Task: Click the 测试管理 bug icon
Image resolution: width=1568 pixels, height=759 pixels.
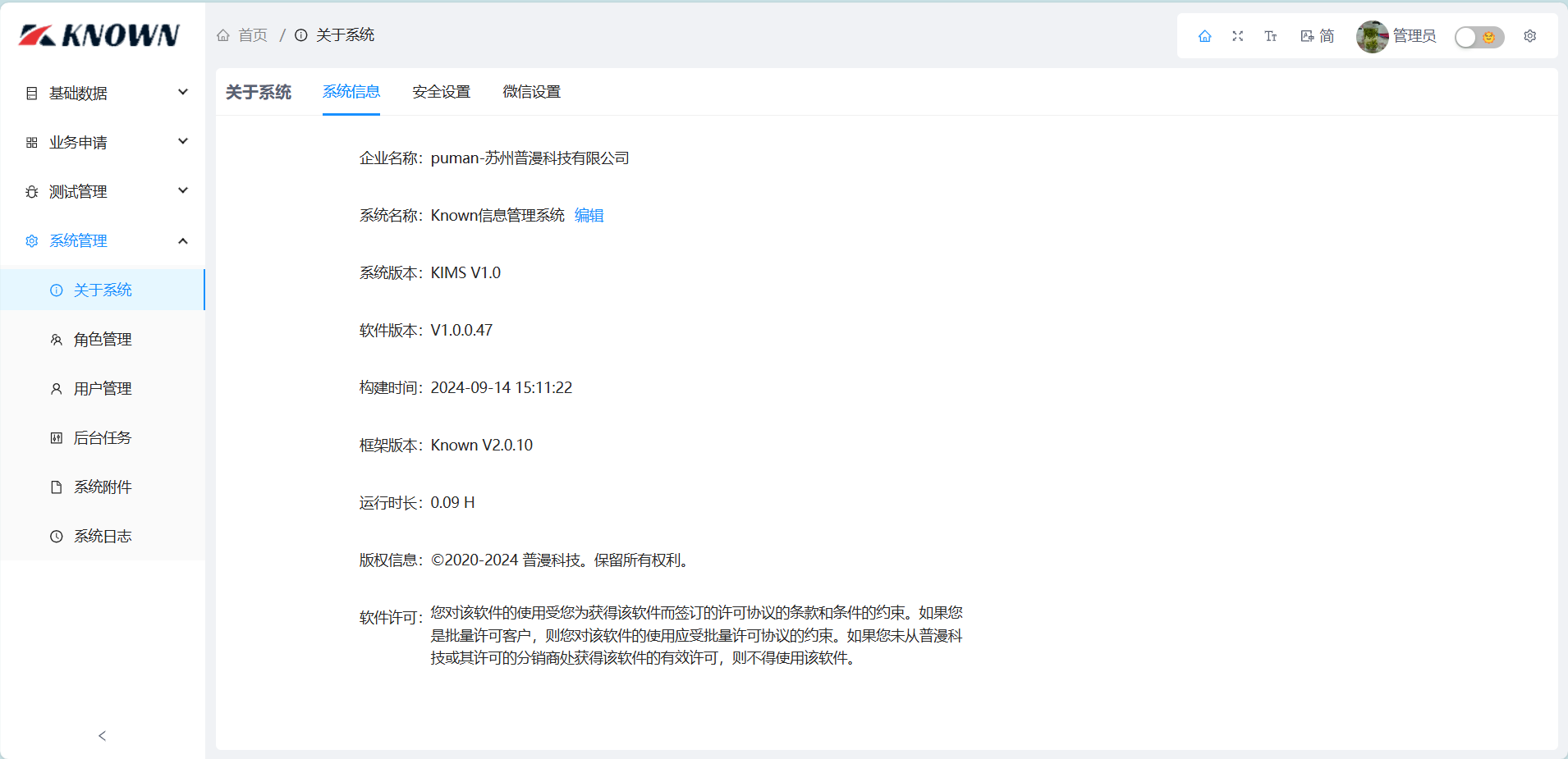Action: (x=32, y=192)
